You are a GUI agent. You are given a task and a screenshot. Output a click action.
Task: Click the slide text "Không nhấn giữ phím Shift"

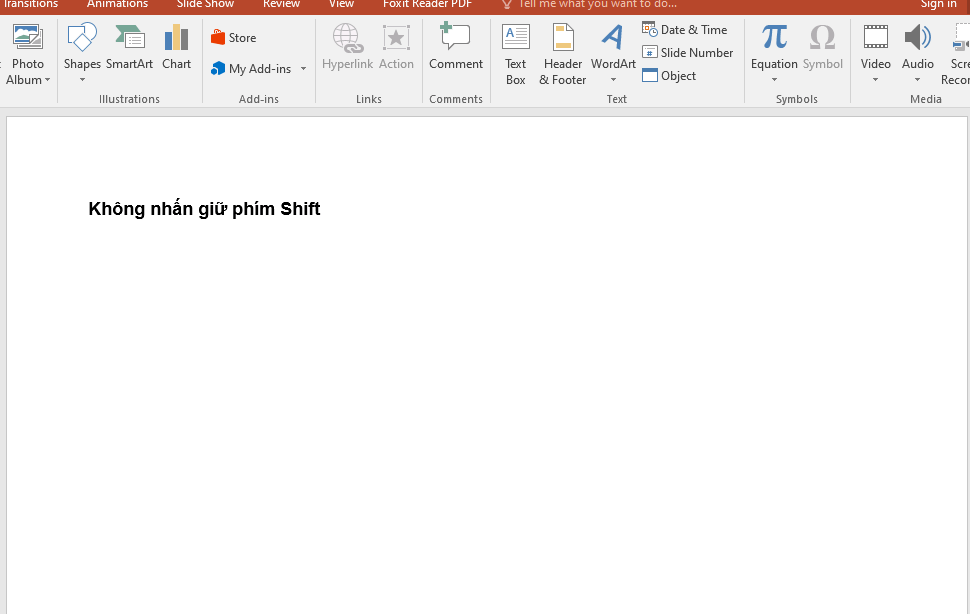point(204,209)
